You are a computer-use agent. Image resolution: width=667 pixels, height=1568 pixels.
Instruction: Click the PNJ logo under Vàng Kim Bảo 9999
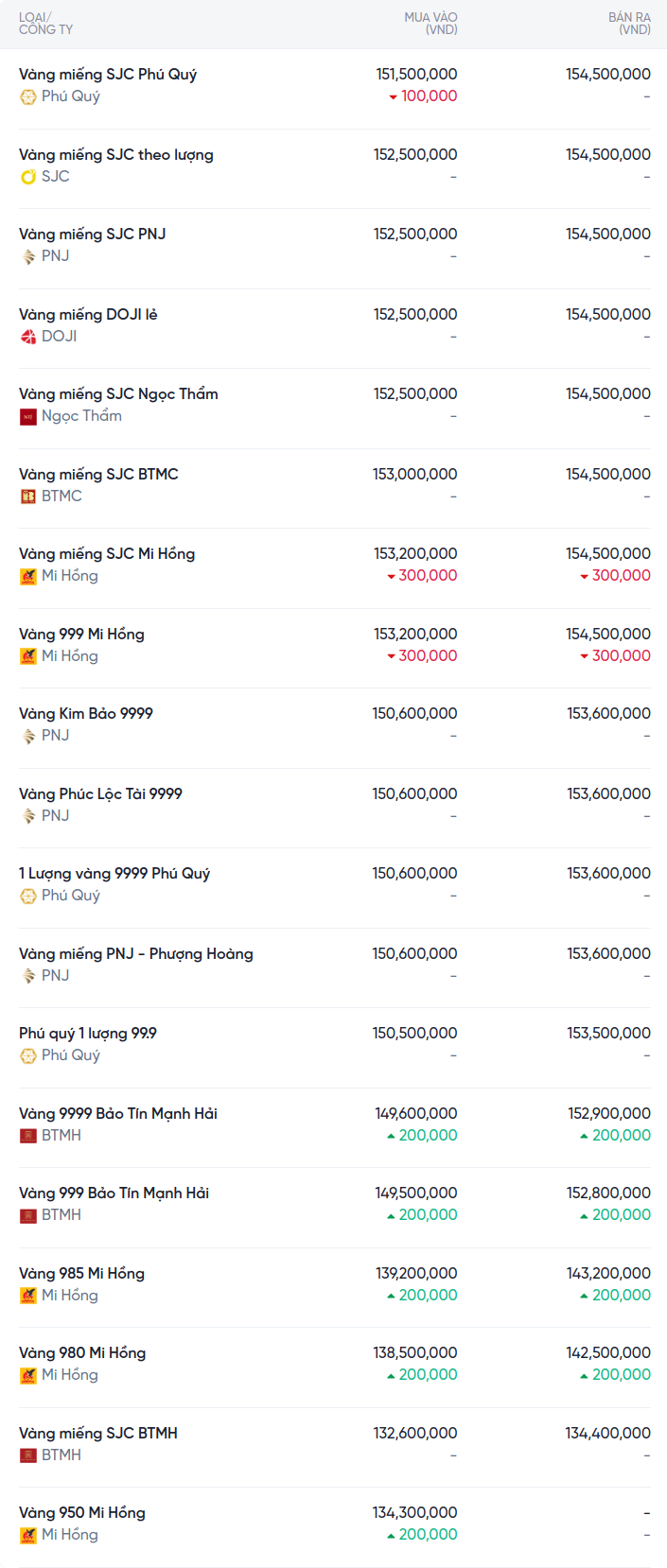point(28,736)
